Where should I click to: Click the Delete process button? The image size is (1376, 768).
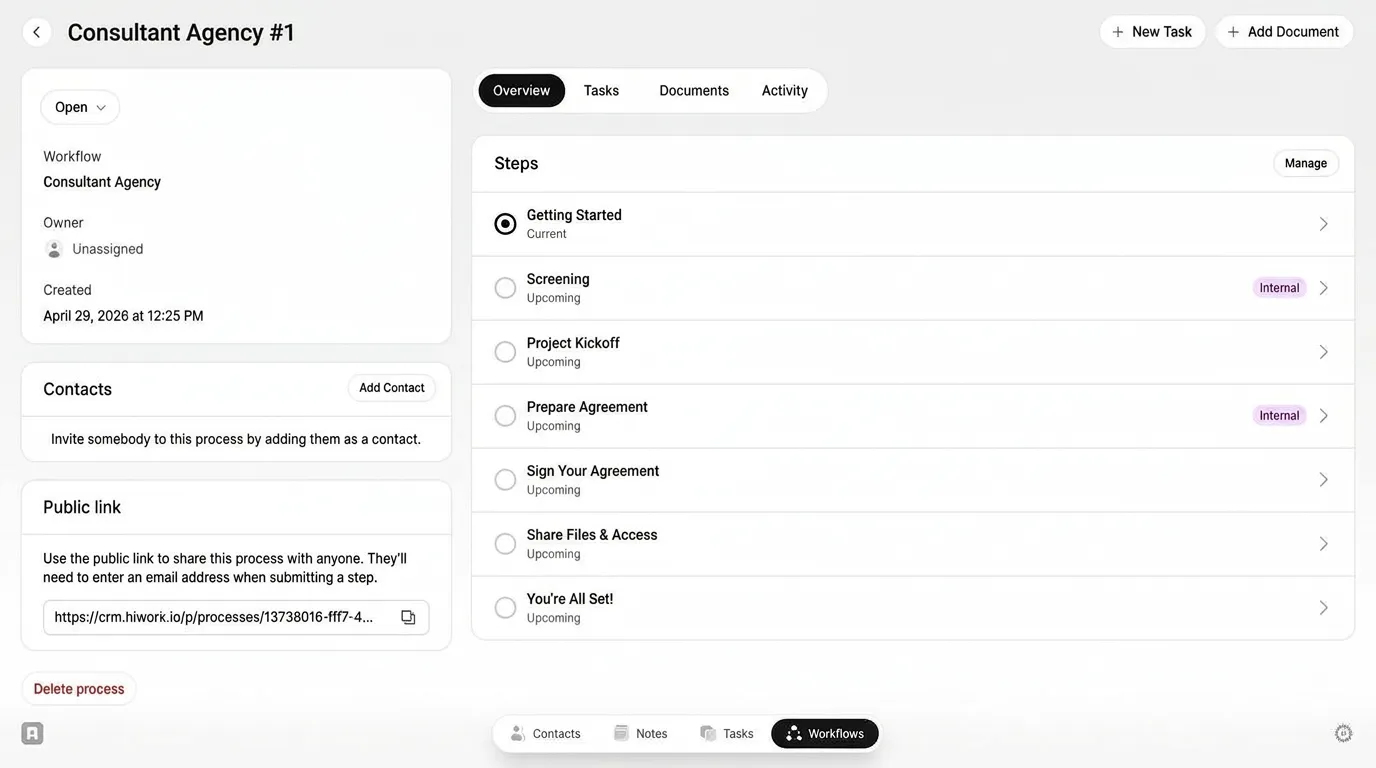click(x=79, y=689)
